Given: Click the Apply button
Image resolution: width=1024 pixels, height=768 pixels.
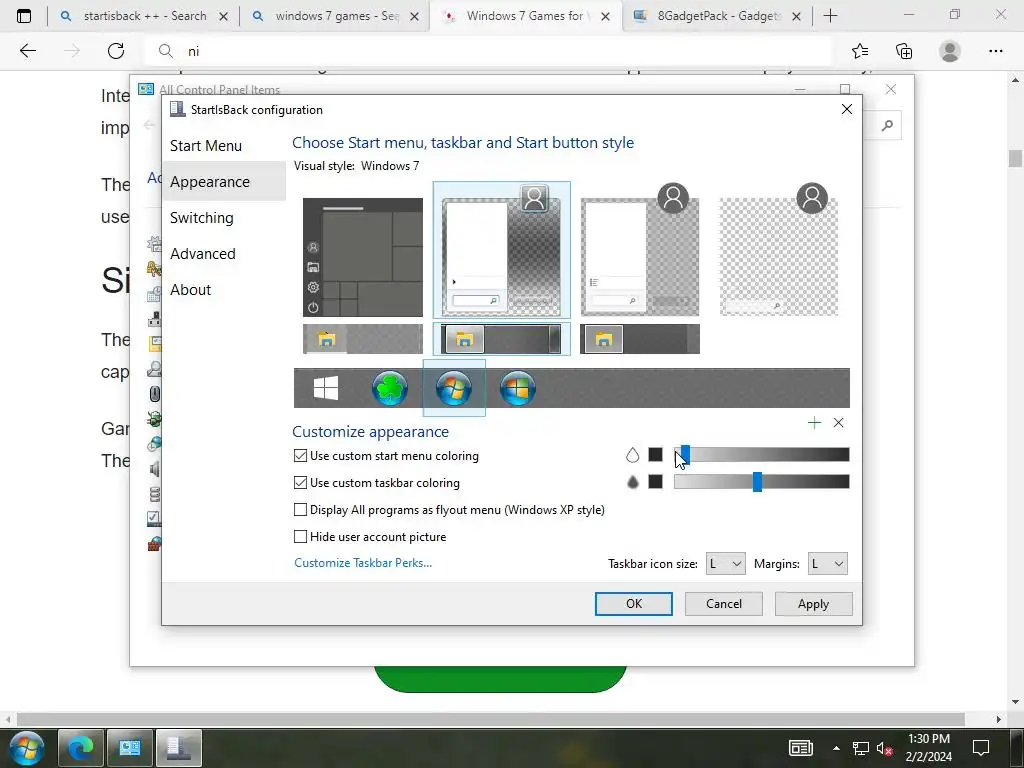Looking at the screenshot, I should click(x=813, y=604).
